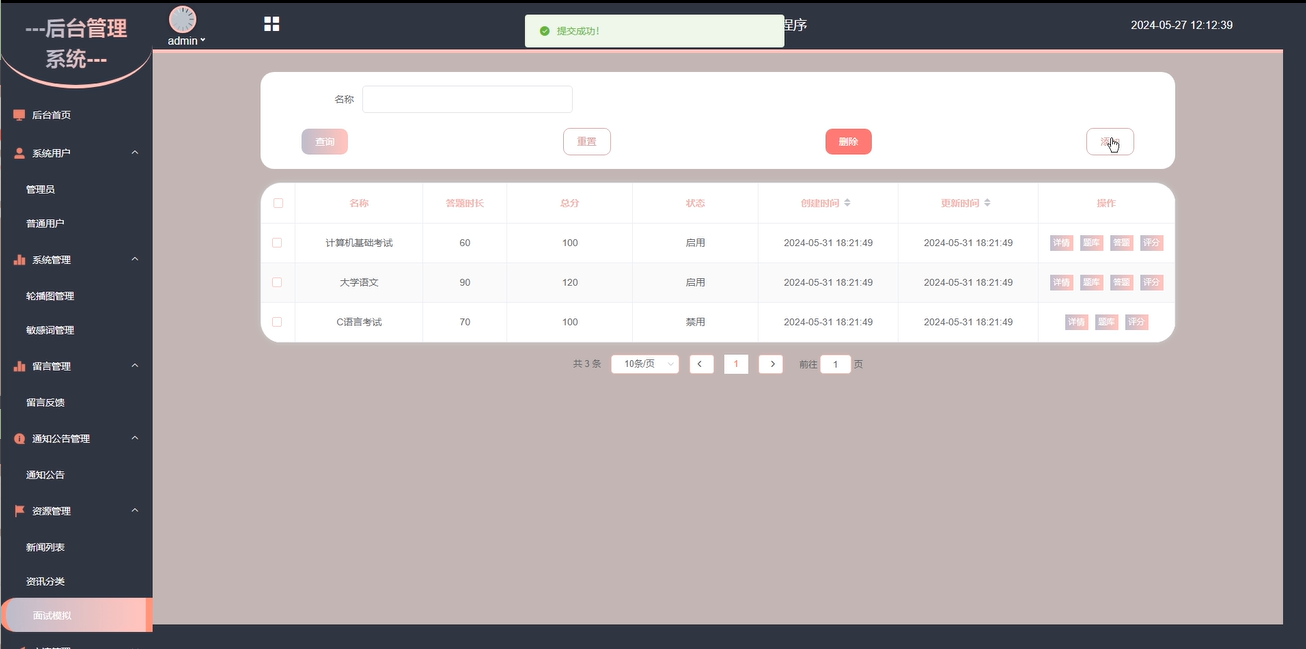Click the bar chart icon beside 留言管理
The image size is (1306, 649).
pos(19,366)
